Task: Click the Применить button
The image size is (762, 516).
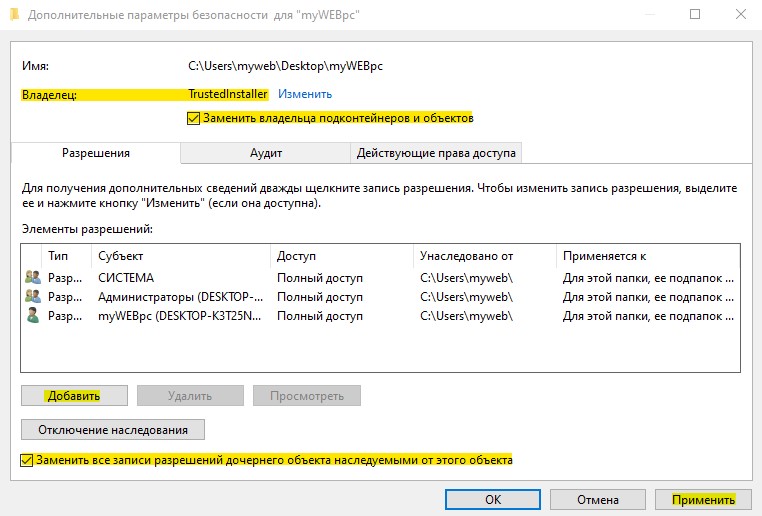Action: click(x=703, y=499)
